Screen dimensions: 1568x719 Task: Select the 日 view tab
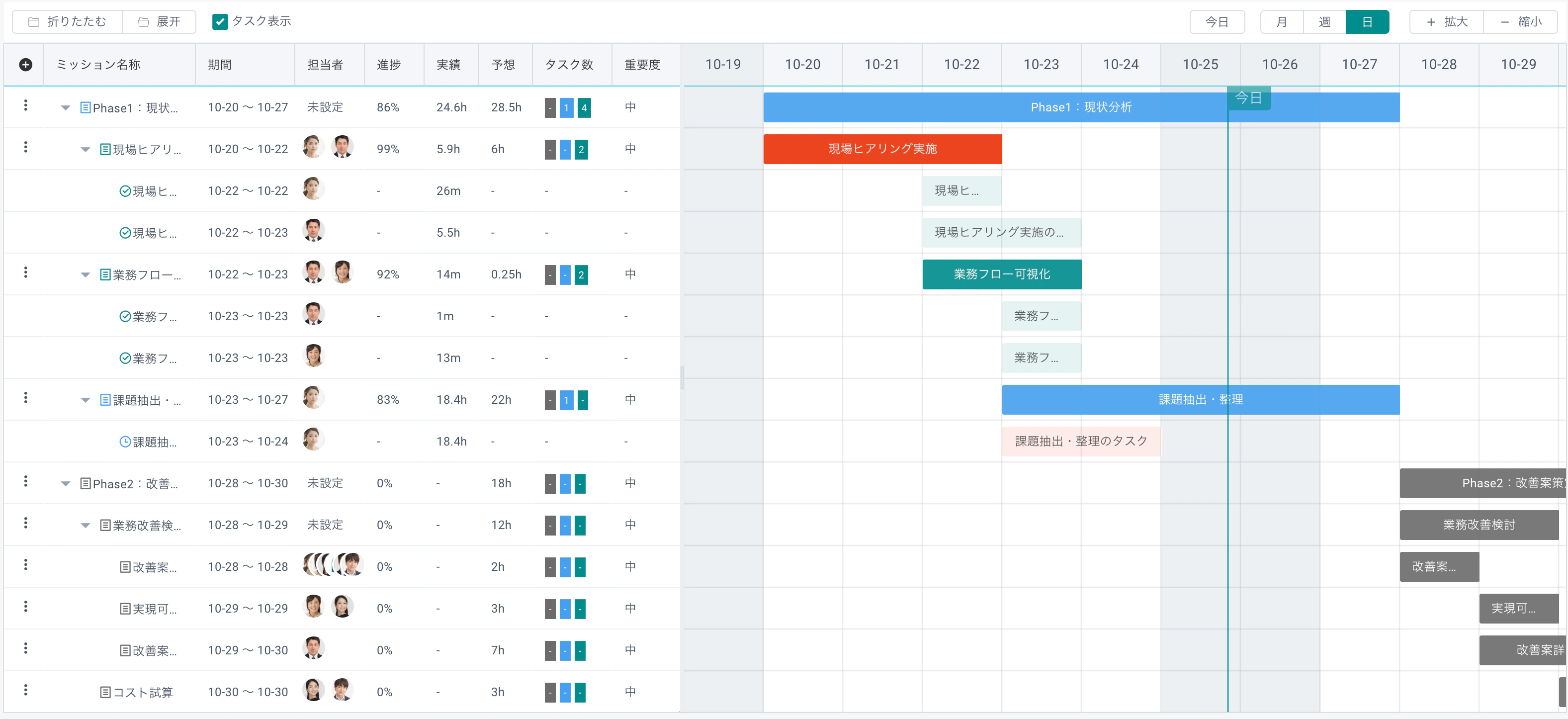coord(1367,22)
